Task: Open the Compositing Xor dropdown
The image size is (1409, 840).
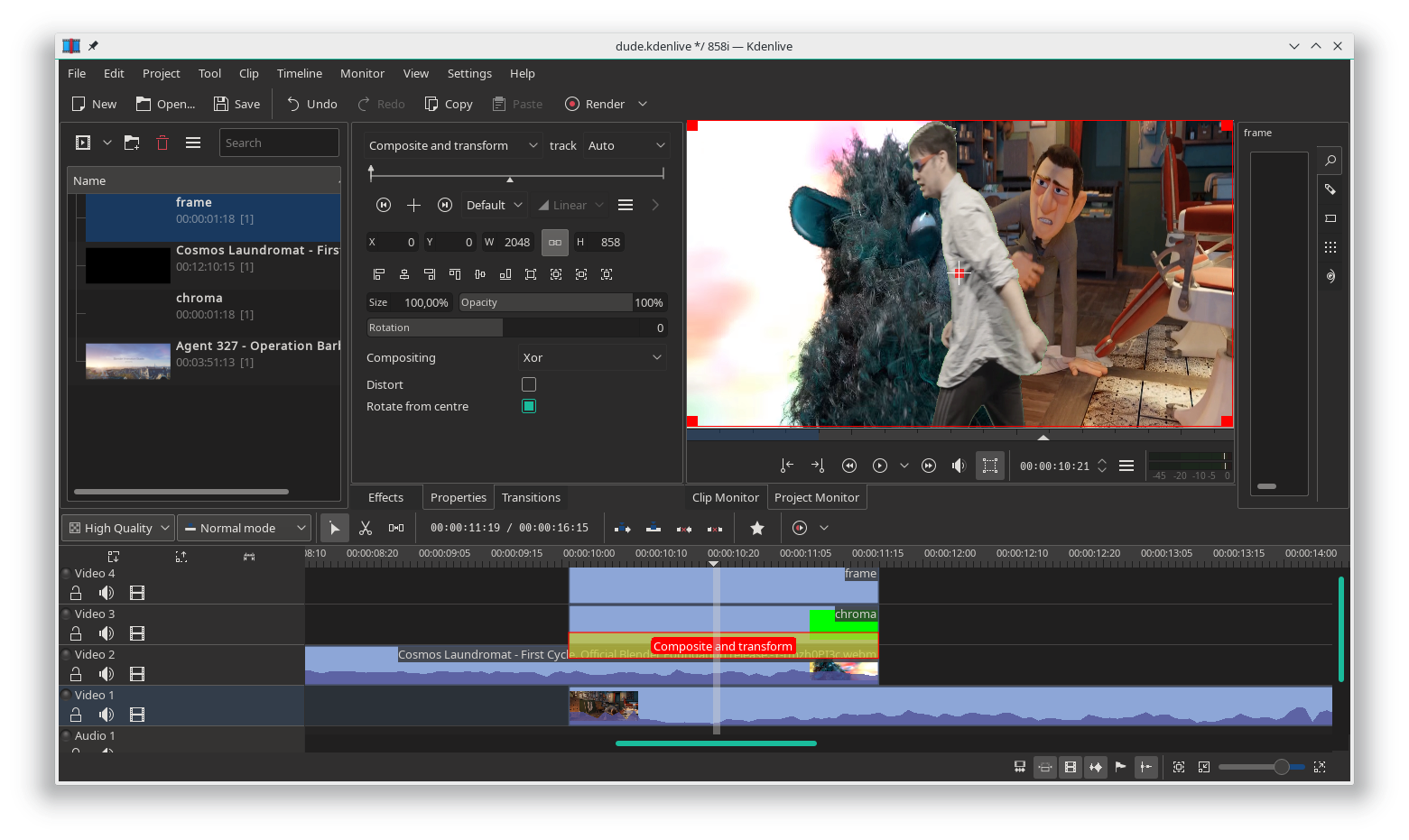Action: point(592,357)
